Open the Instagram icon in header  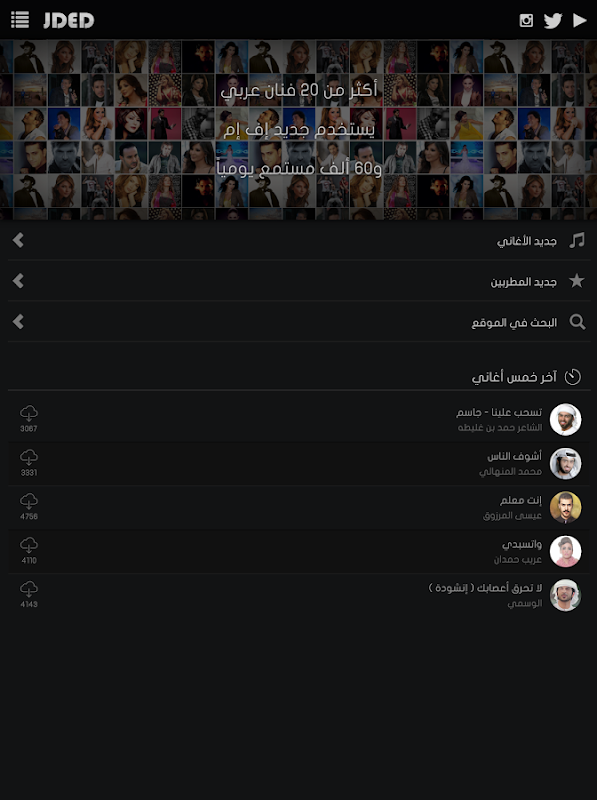pos(526,20)
